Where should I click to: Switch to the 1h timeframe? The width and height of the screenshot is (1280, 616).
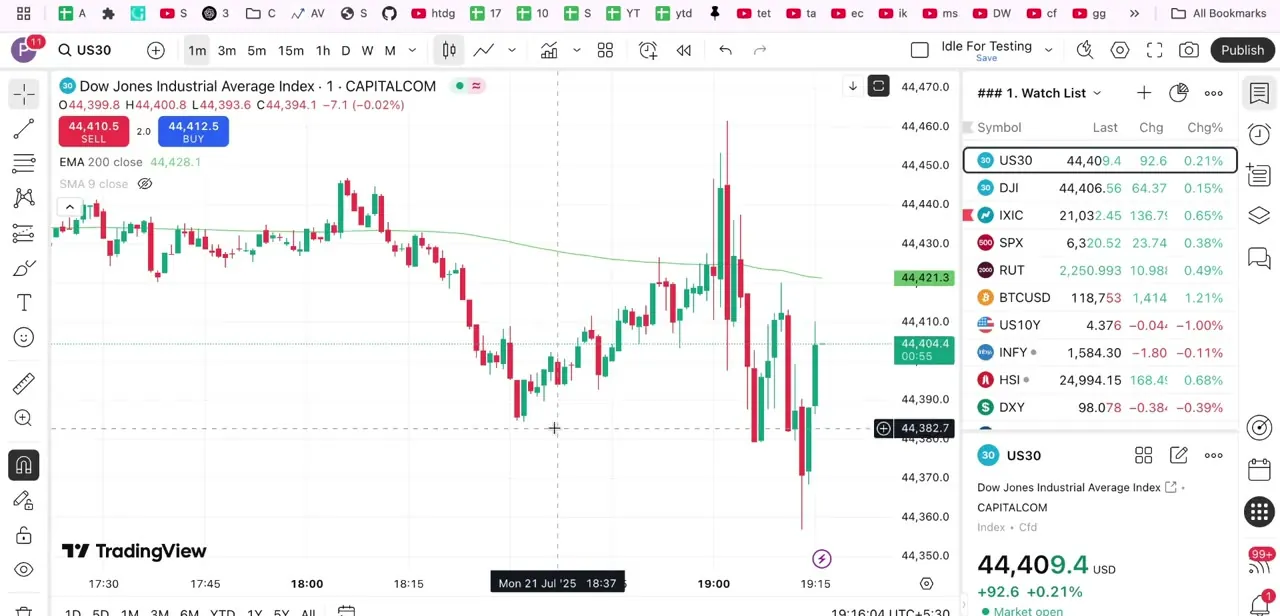pyautogui.click(x=323, y=50)
